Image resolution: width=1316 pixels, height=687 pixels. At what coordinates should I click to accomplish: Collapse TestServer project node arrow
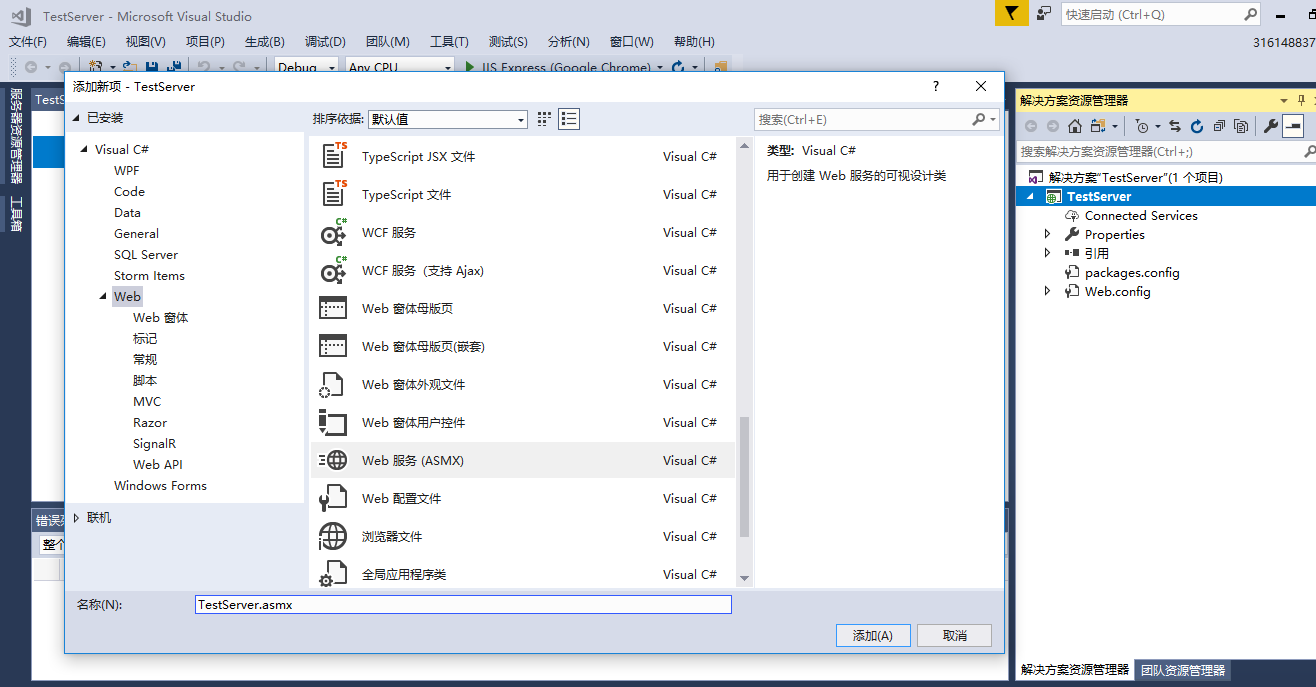[1031, 197]
